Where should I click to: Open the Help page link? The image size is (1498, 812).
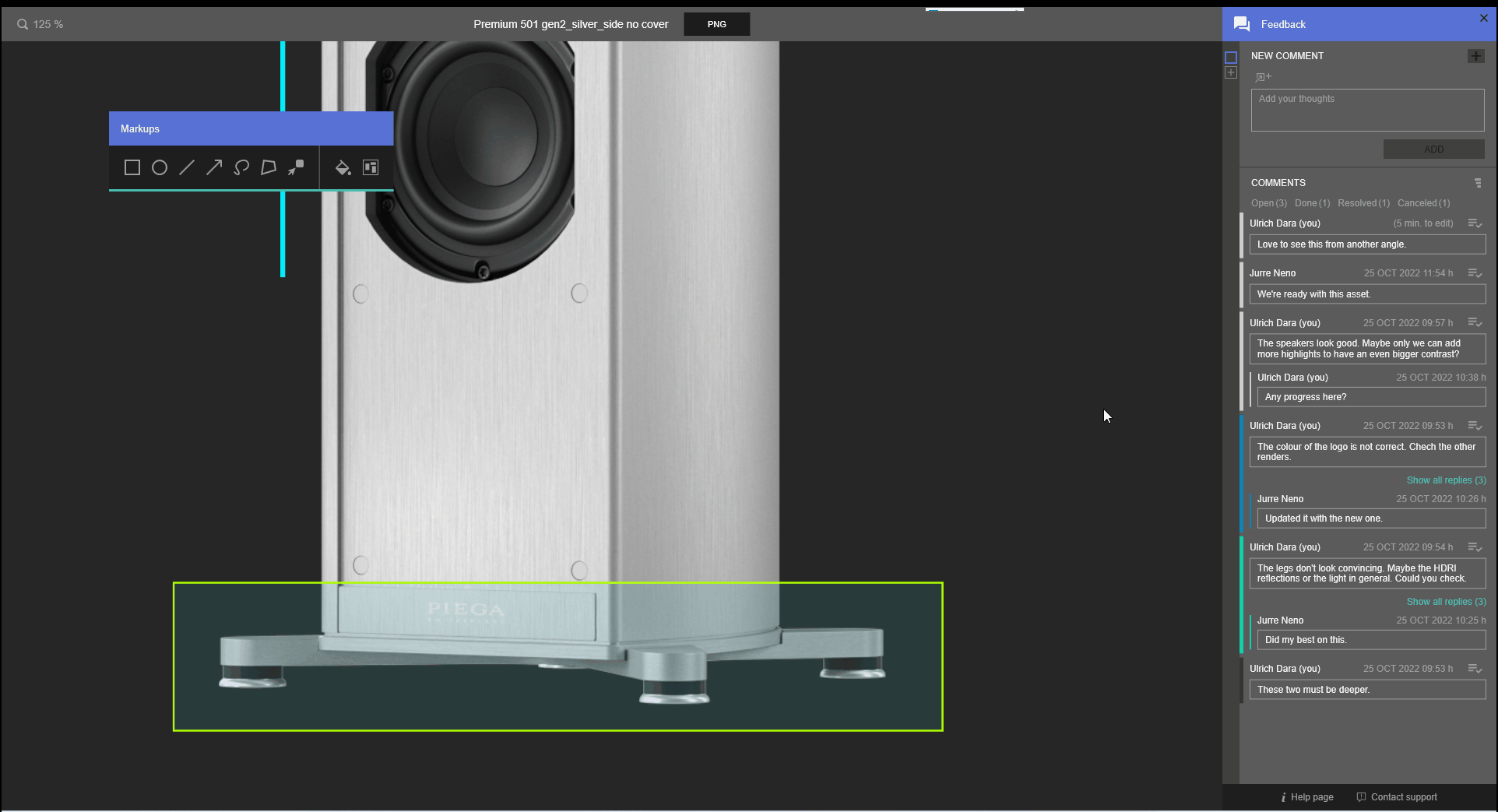(1311, 797)
